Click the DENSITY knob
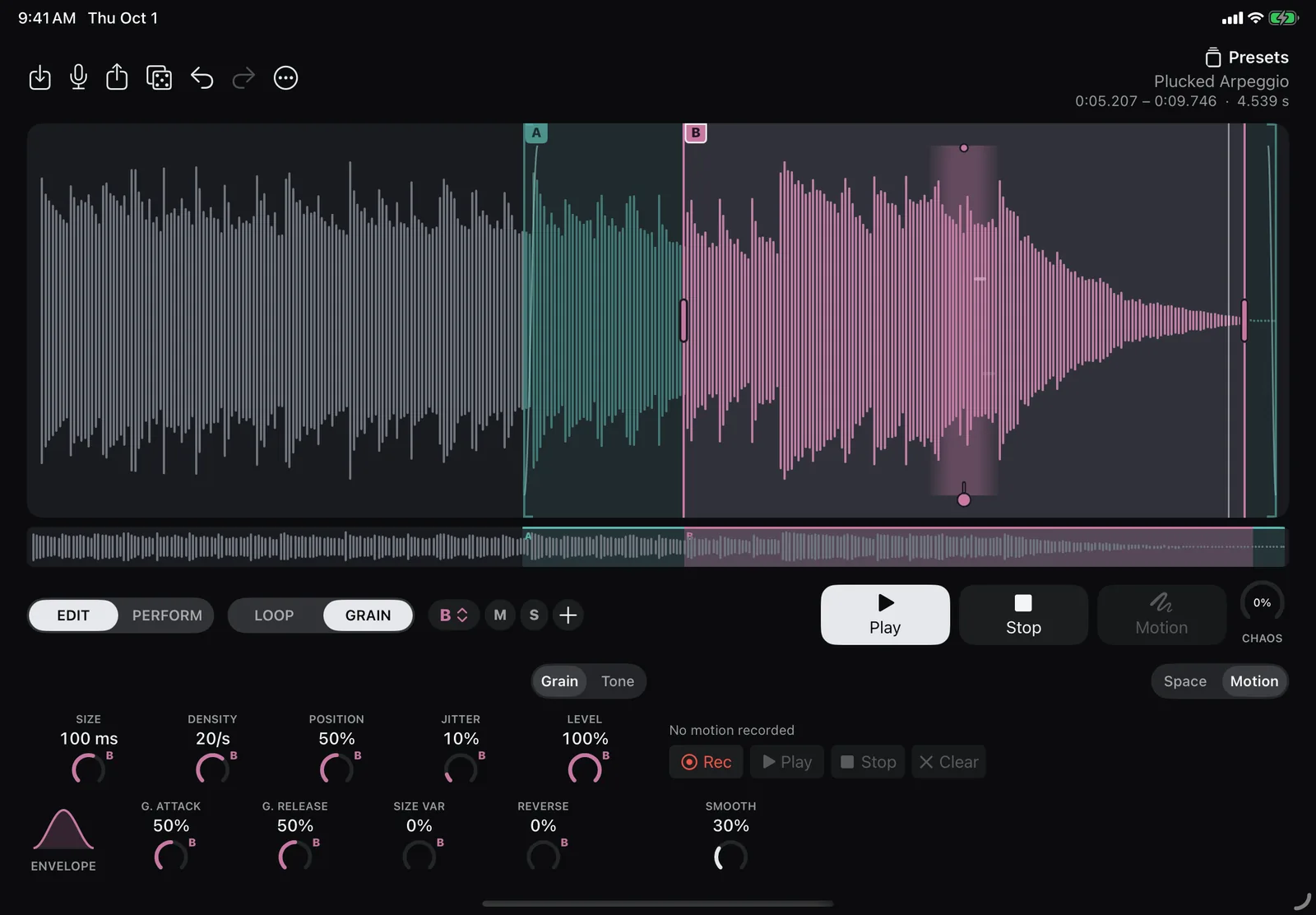Screen dimensions: 1316x915 212,769
